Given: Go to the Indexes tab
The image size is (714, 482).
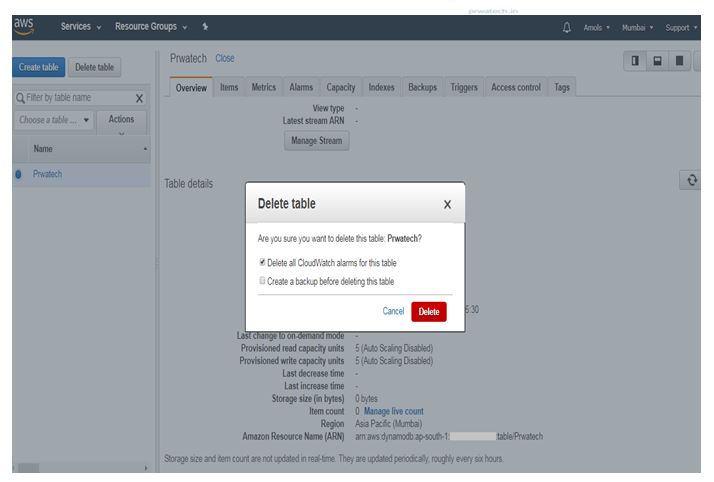Looking at the screenshot, I should (x=382, y=87).
